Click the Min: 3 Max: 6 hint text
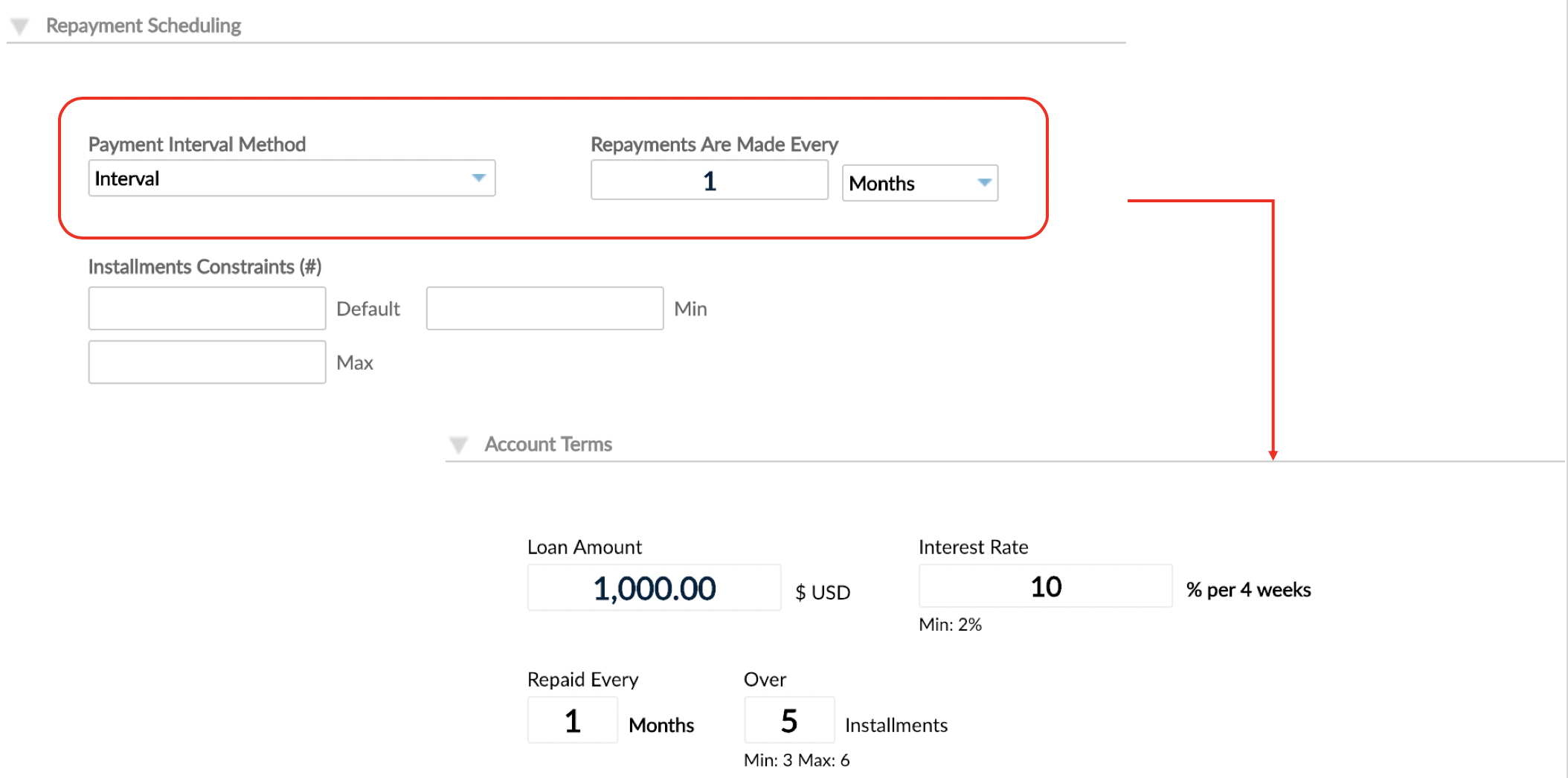 tap(797, 760)
